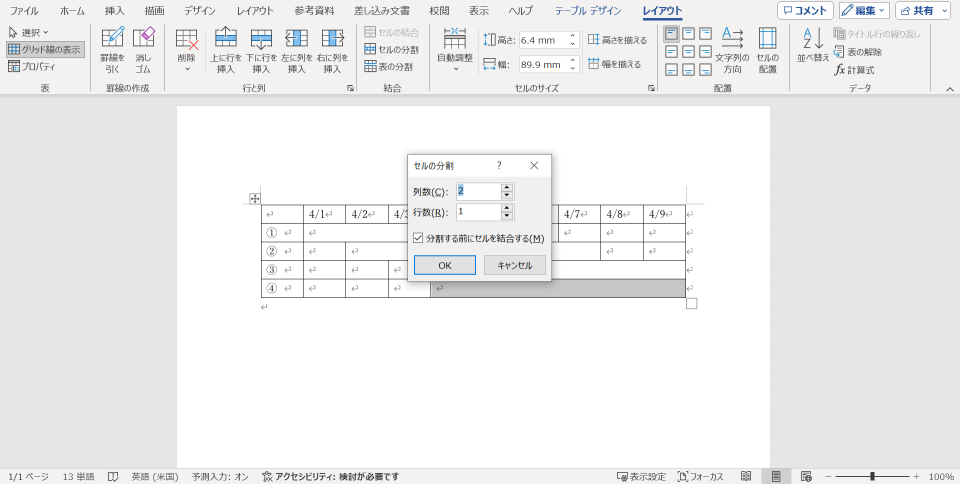Click spelling check icon in status bar
Viewport: 960px width, 484px height.
tap(113, 477)
